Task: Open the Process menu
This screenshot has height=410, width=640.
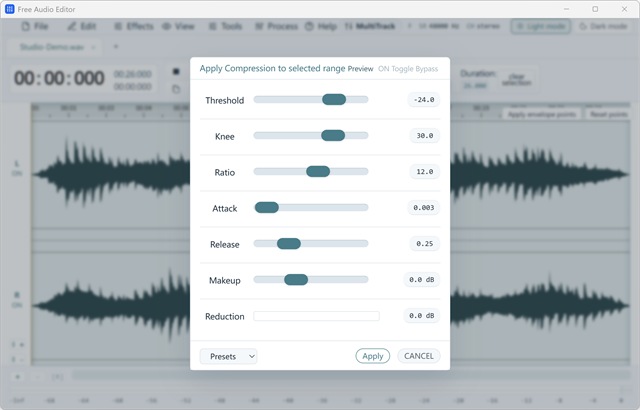Action: pyautogui.click(x=277, y=27)
